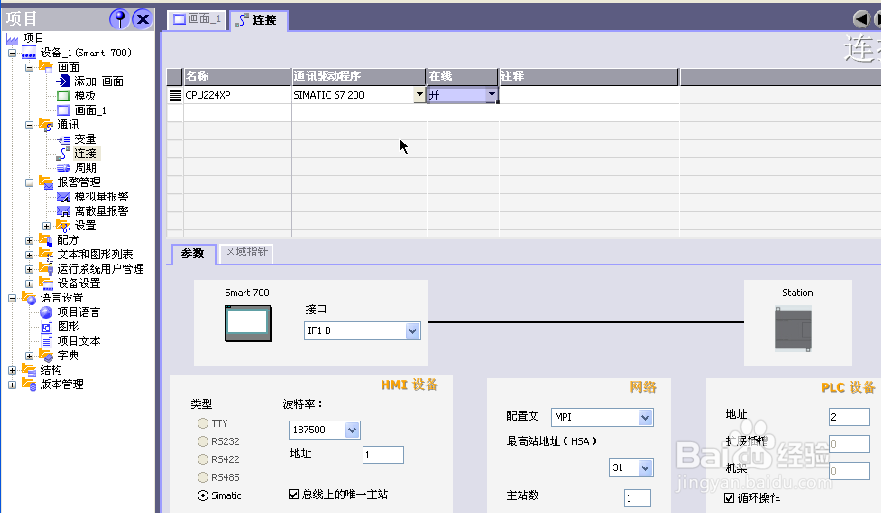Click the 图形 graphics icon
The height and width of the screenshot is (513, 881).
click(46, 326)
